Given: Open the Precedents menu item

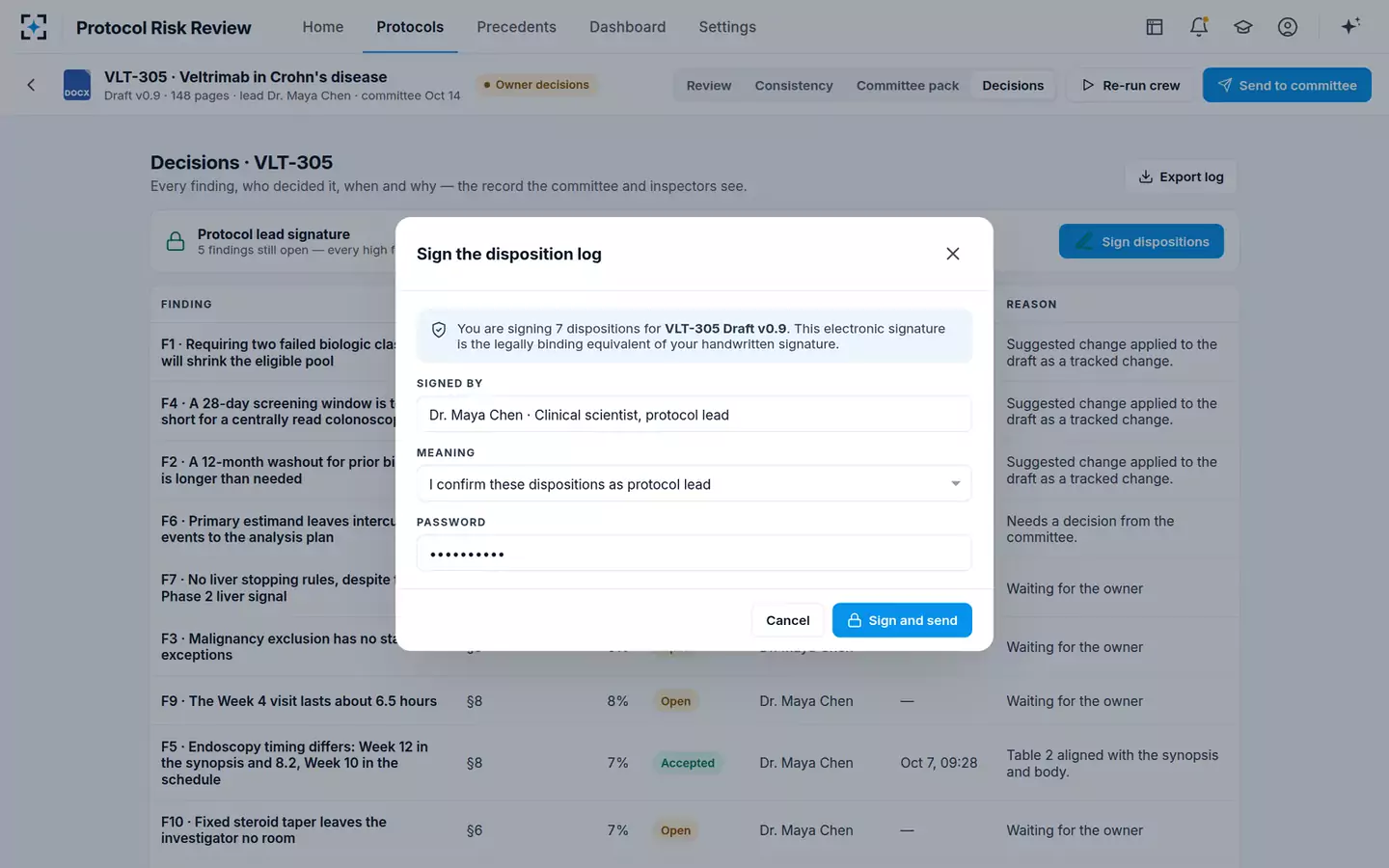Looking at the screenshot, I should tap(516, 27).
